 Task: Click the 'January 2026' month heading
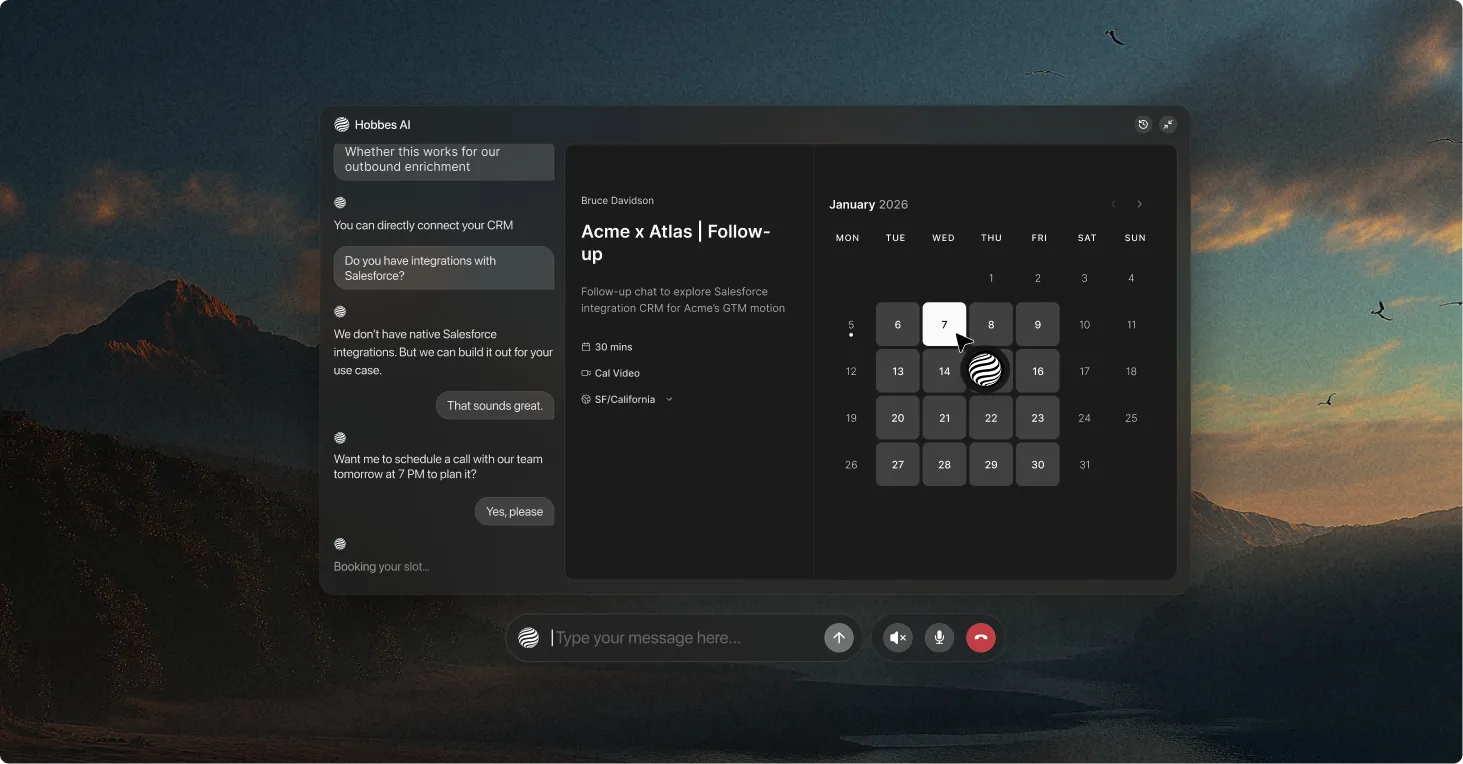click(x=869, y=204)
